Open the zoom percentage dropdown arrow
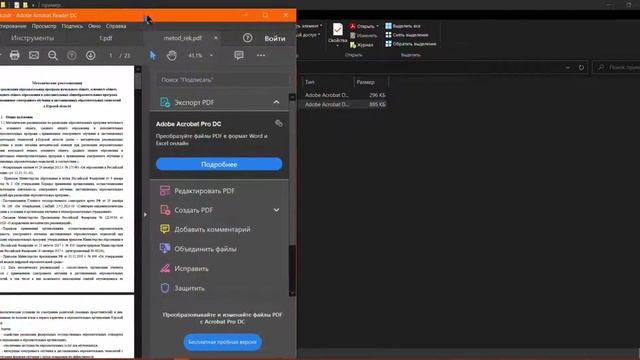Screen dimensions: 640x360 (x=211, y=55)
